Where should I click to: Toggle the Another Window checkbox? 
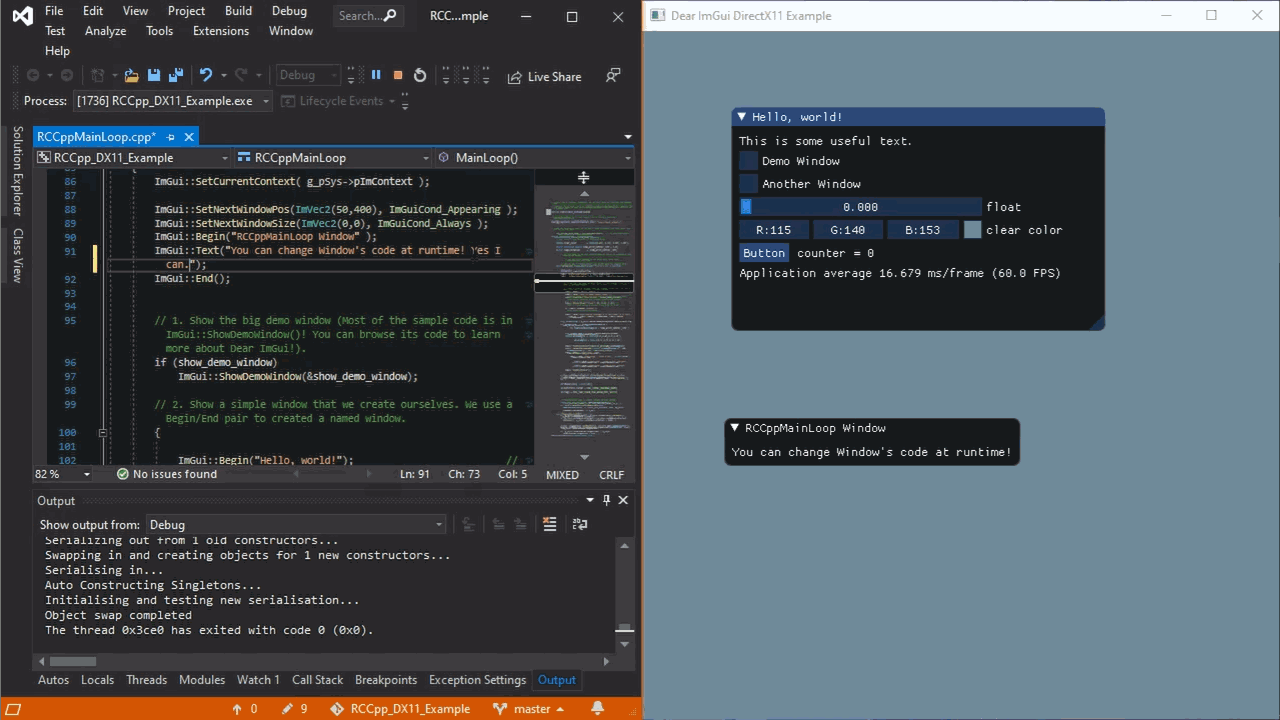pyautogui.click(x=748, y=184)
